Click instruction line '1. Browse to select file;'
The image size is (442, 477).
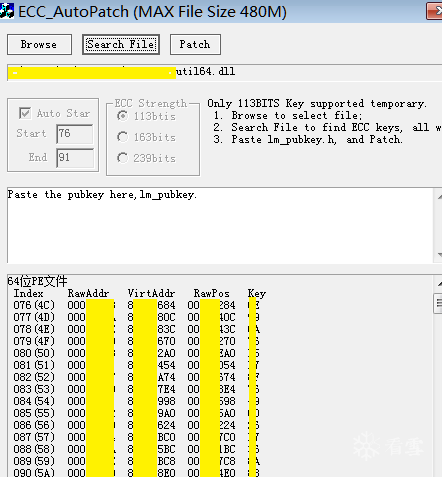(x=288, y=116)
